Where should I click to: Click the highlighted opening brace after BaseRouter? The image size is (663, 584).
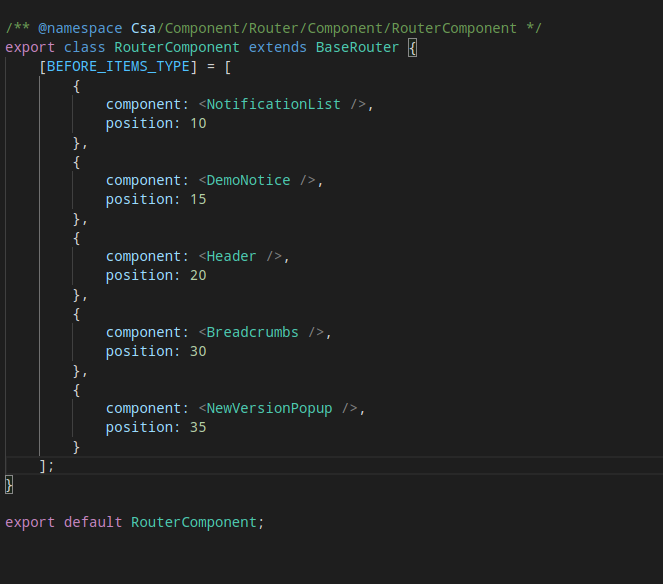coord(413,47)
